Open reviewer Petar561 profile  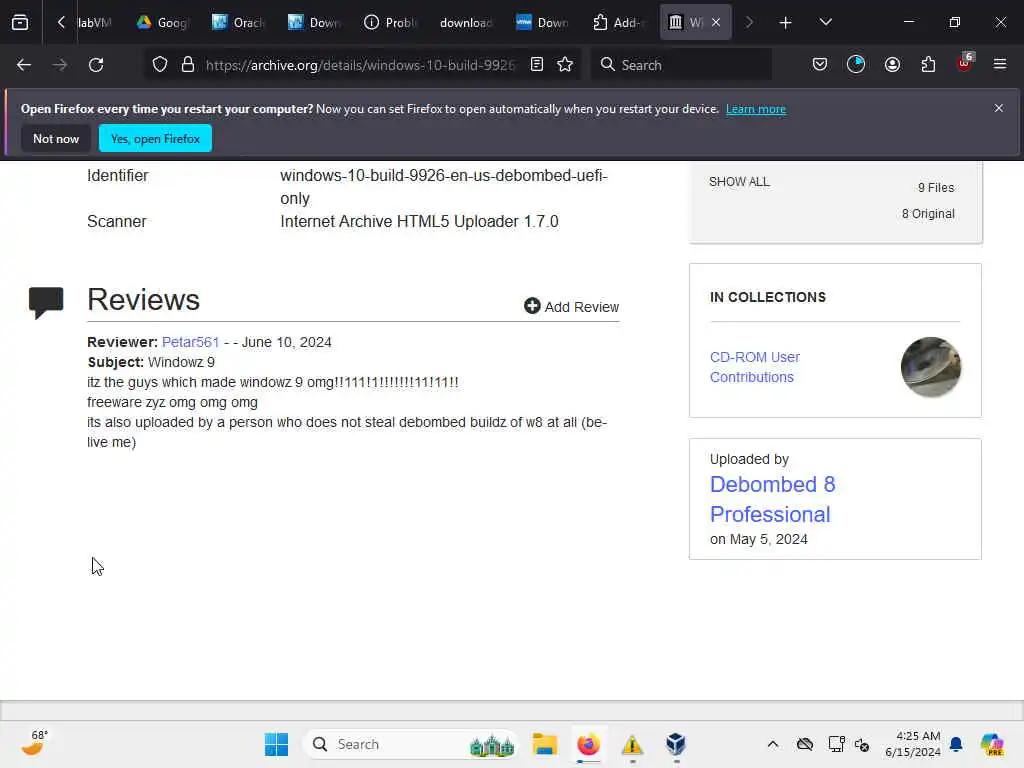(x=191, y=342)
